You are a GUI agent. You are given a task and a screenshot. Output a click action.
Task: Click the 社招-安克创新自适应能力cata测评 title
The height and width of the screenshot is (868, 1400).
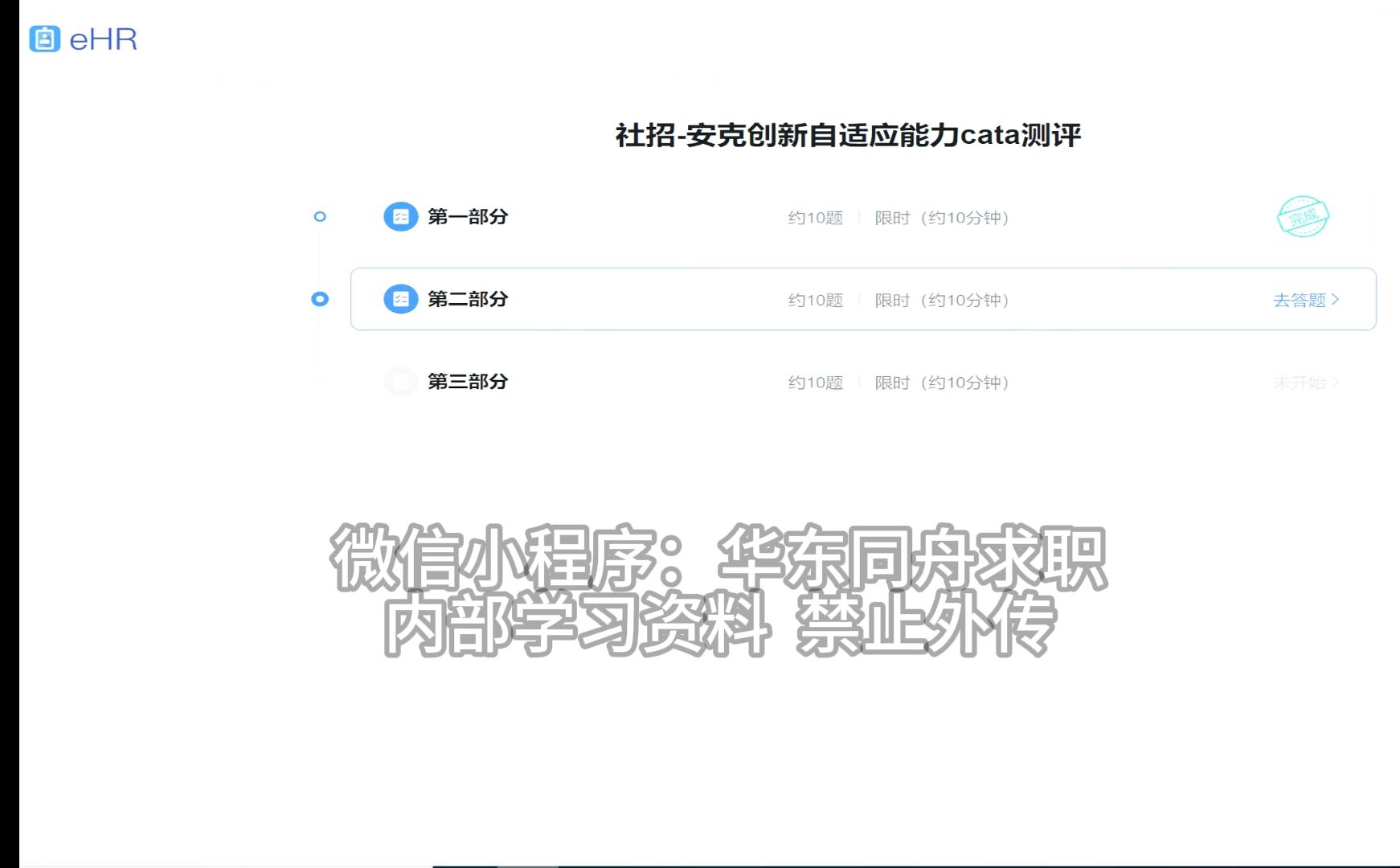tap(848, 135)
